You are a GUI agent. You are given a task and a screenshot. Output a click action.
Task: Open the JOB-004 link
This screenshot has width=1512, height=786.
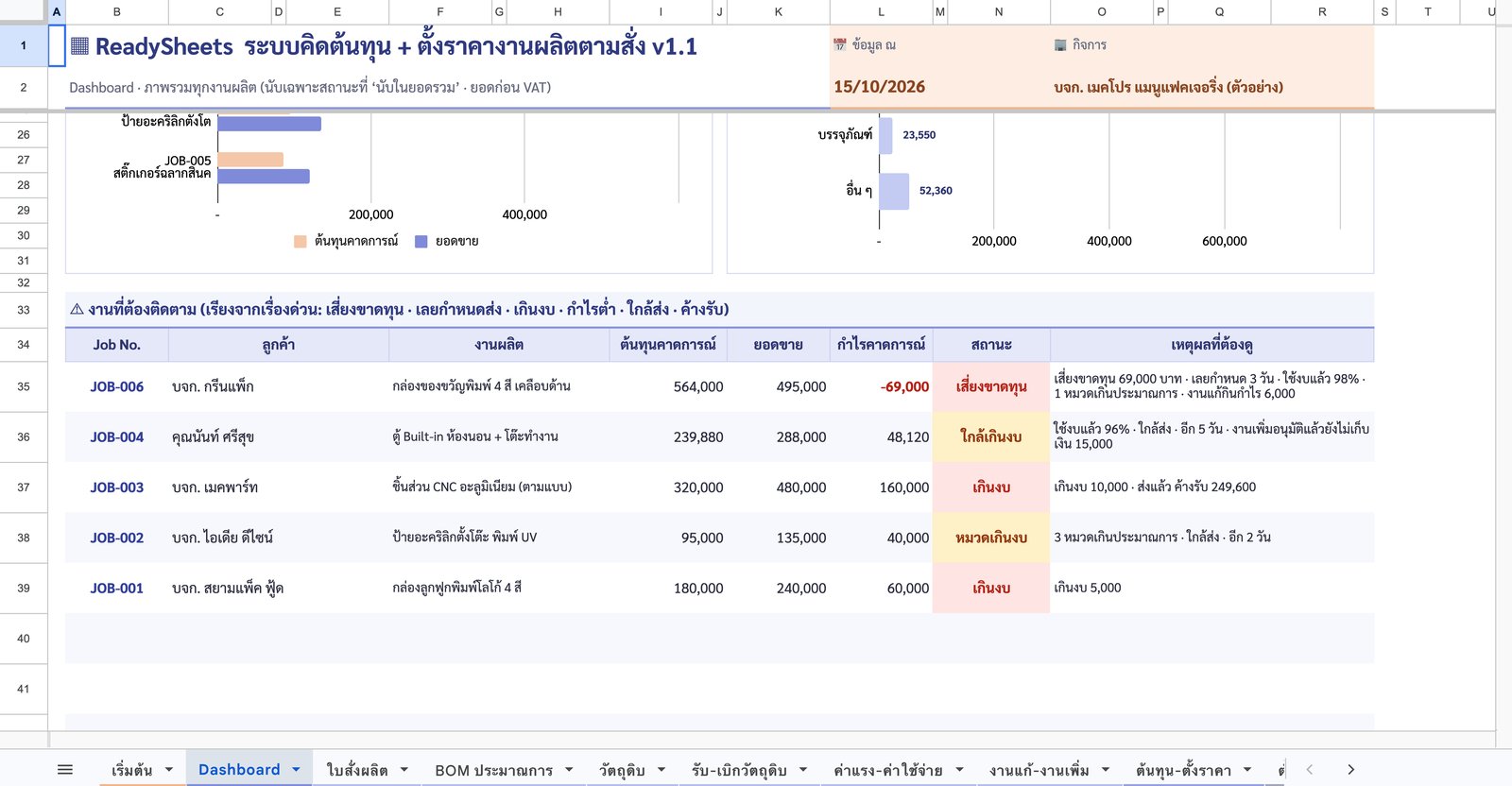tap(117, 436)
